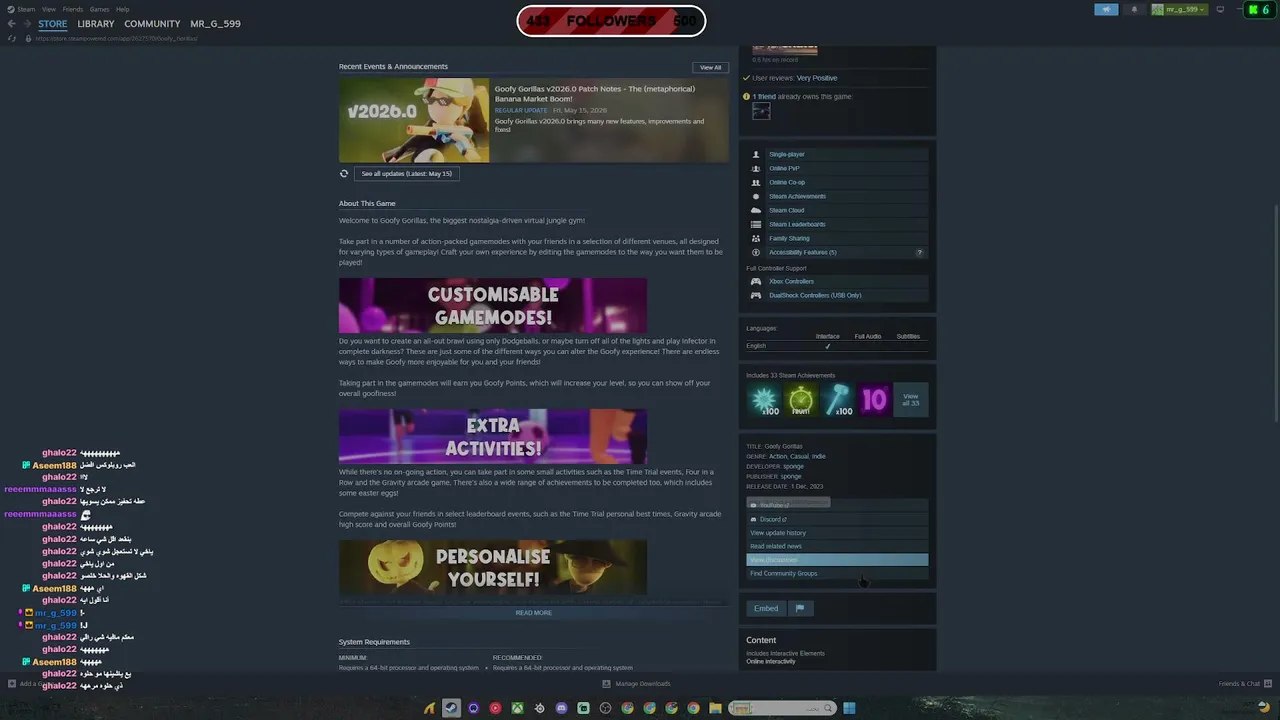The width and height of the screenshot is (1280, 720).
Task: Click the Embed button
Action: coord(766,608)
